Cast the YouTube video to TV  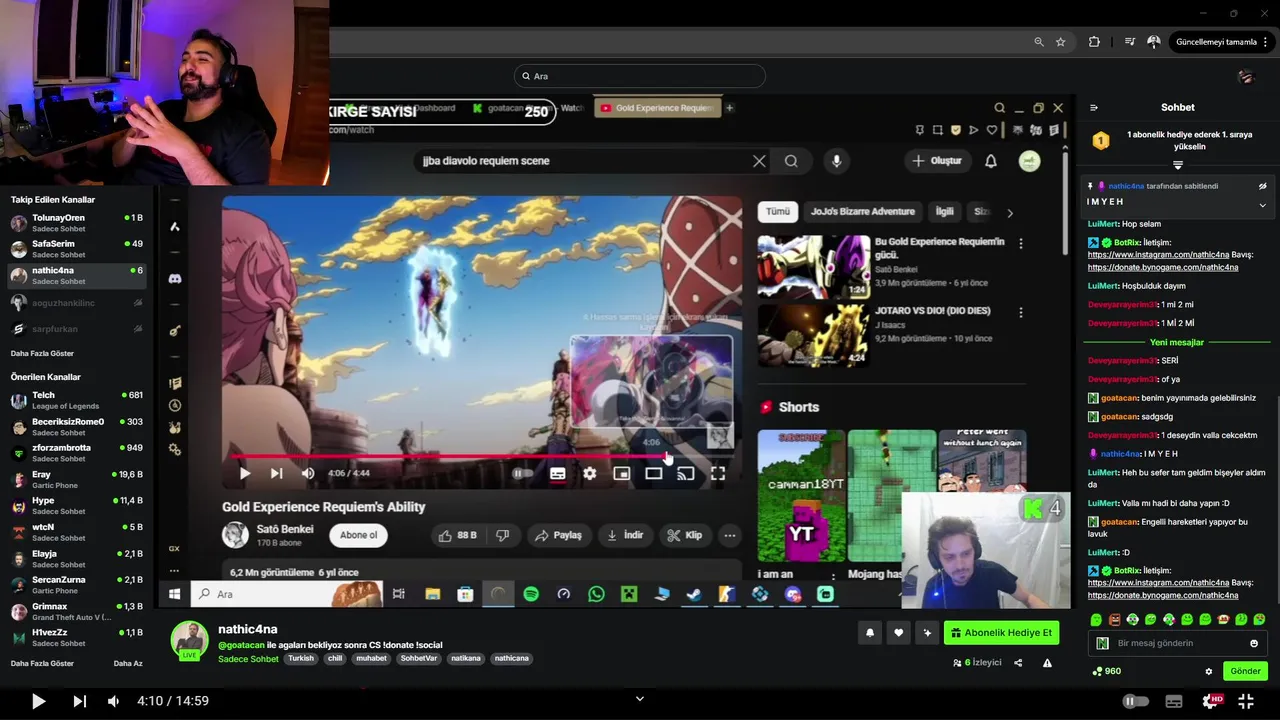[x=685, y=473]
